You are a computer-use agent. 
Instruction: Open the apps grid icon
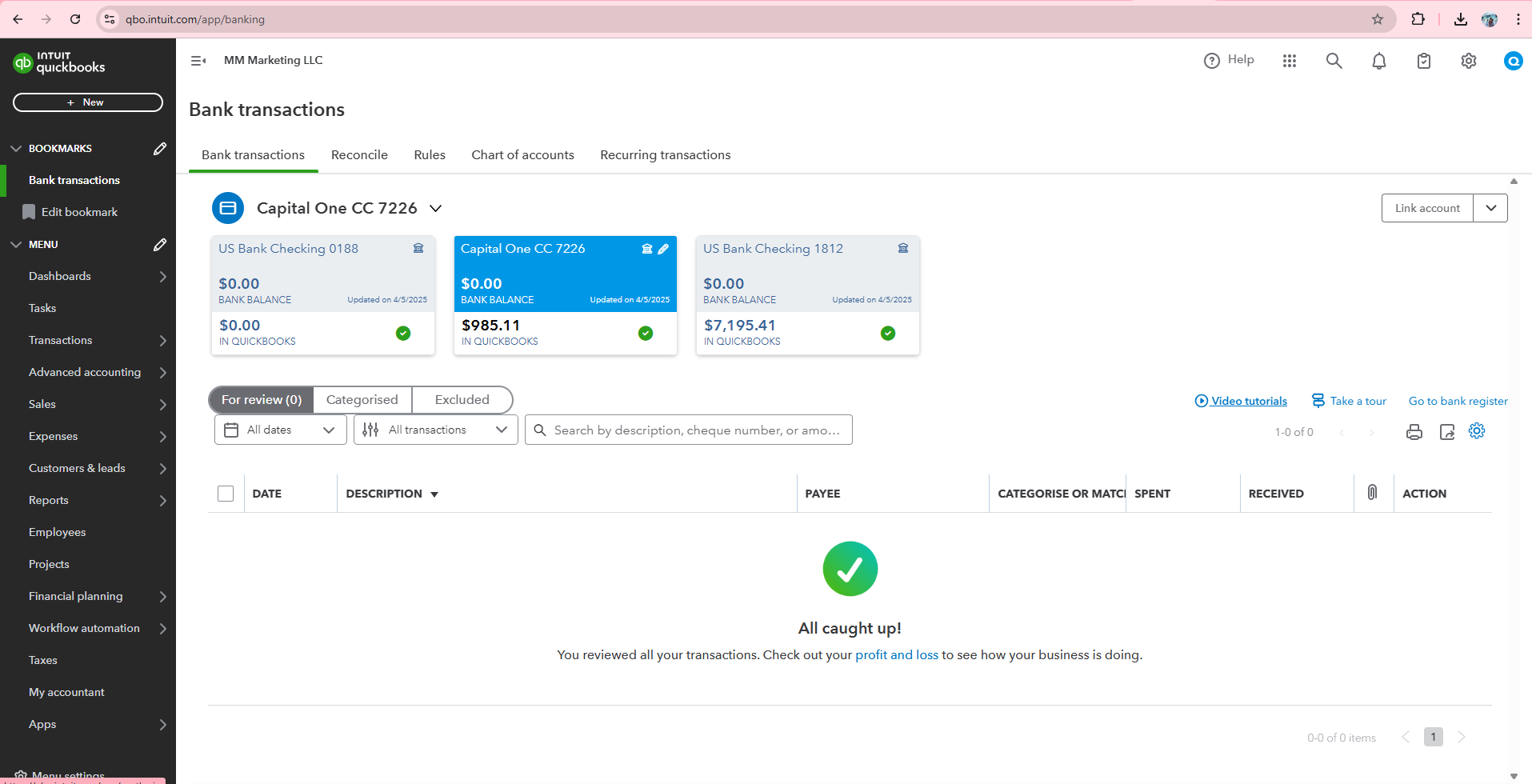click(1290, 61)
